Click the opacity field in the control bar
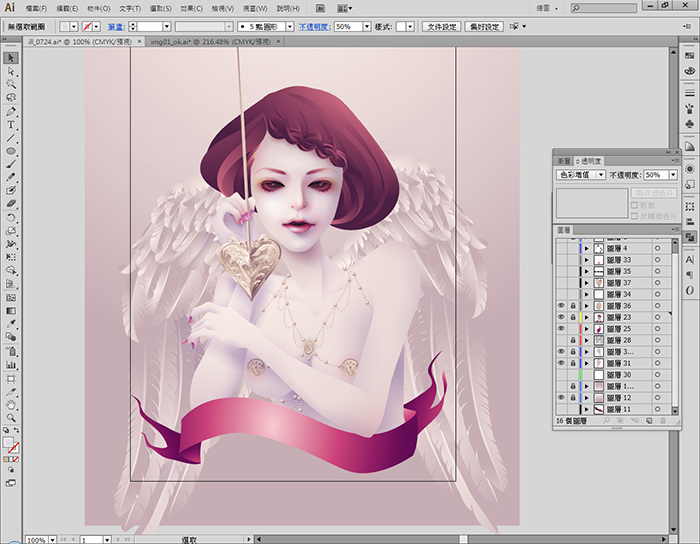Viewport: 700px width, 544px height. tap(348, 26)
